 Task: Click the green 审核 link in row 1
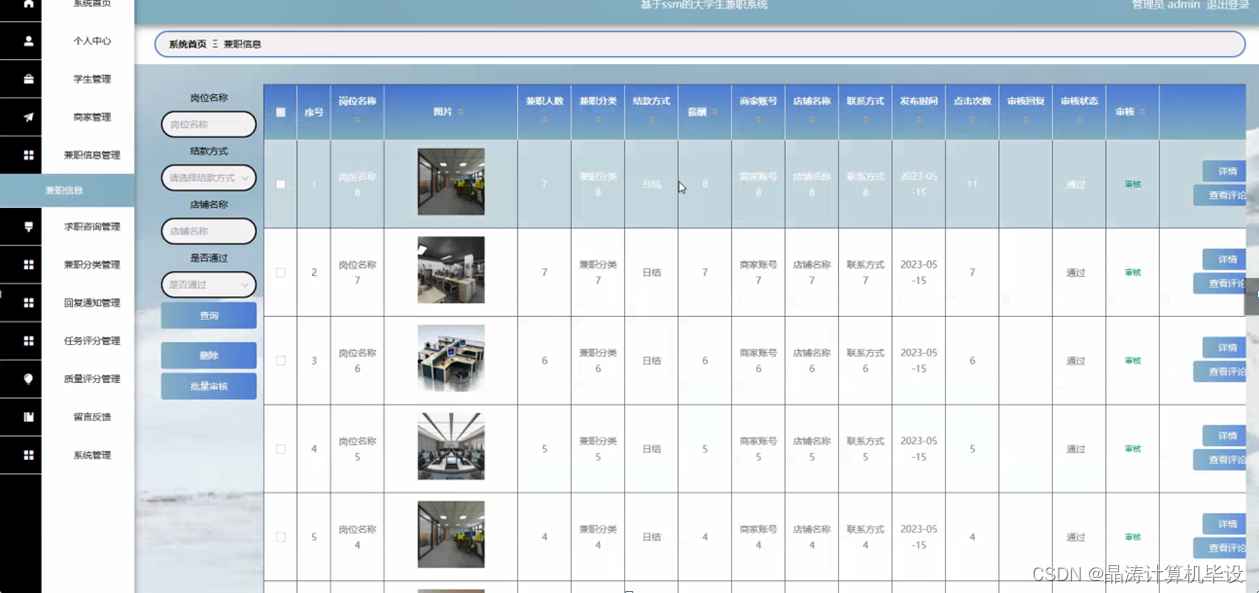[1132, 184]
